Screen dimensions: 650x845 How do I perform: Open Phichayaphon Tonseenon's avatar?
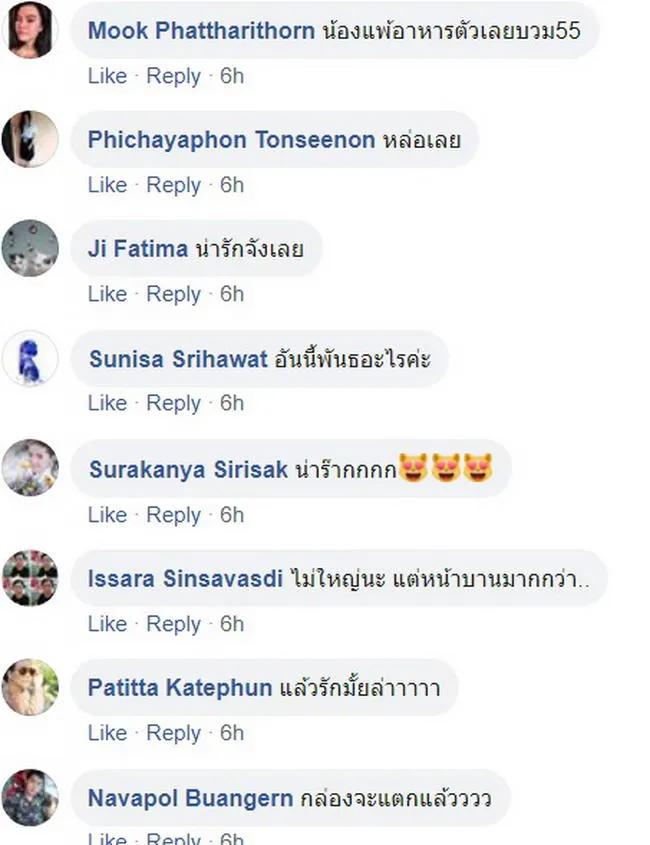30,139
